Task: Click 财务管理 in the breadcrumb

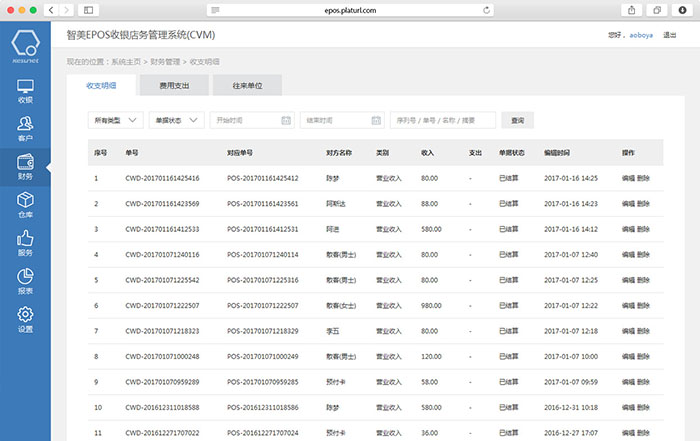Action: [165, 62]
